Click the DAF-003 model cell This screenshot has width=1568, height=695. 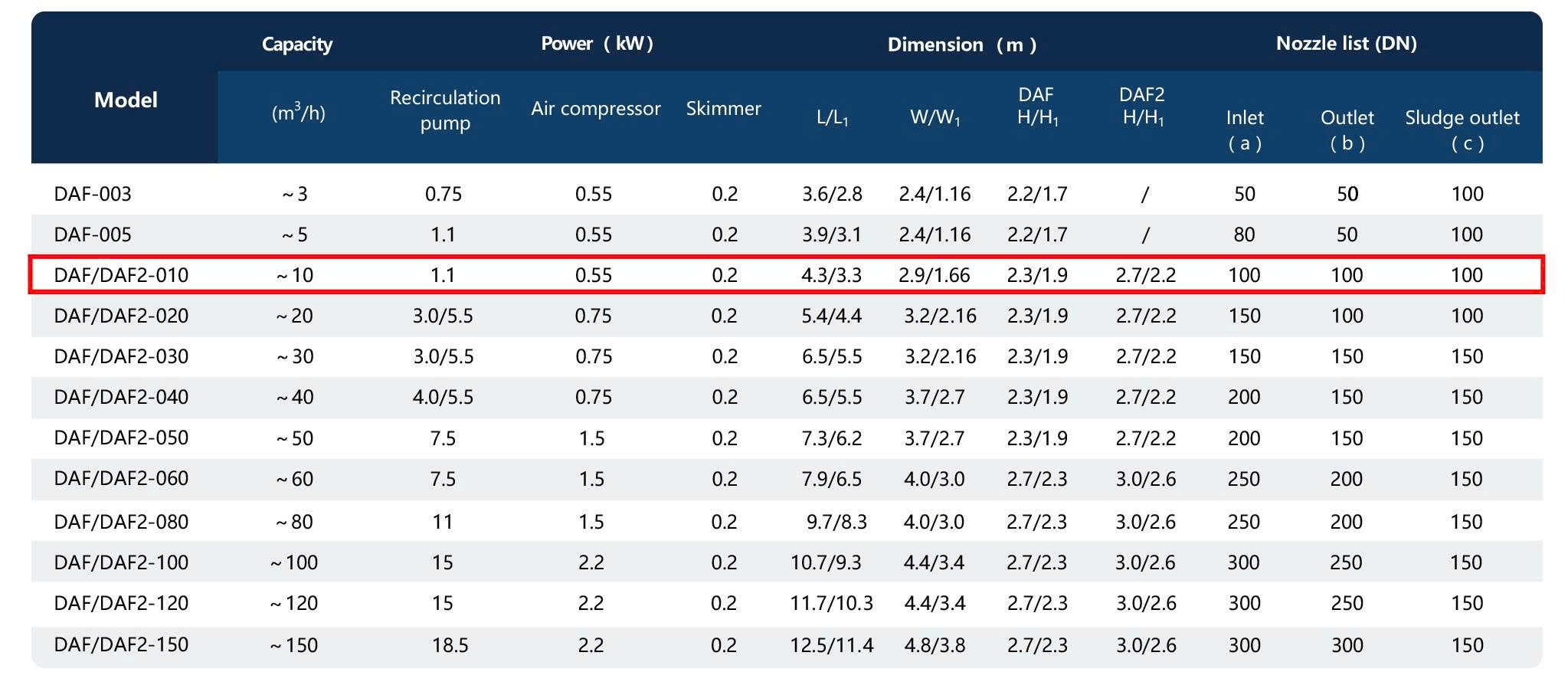pyautogui.click(x=93, y=194)
